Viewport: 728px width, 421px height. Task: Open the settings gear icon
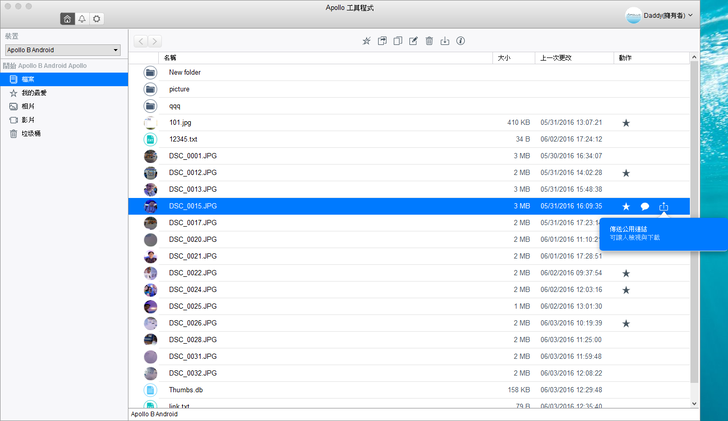pos(96,18)
